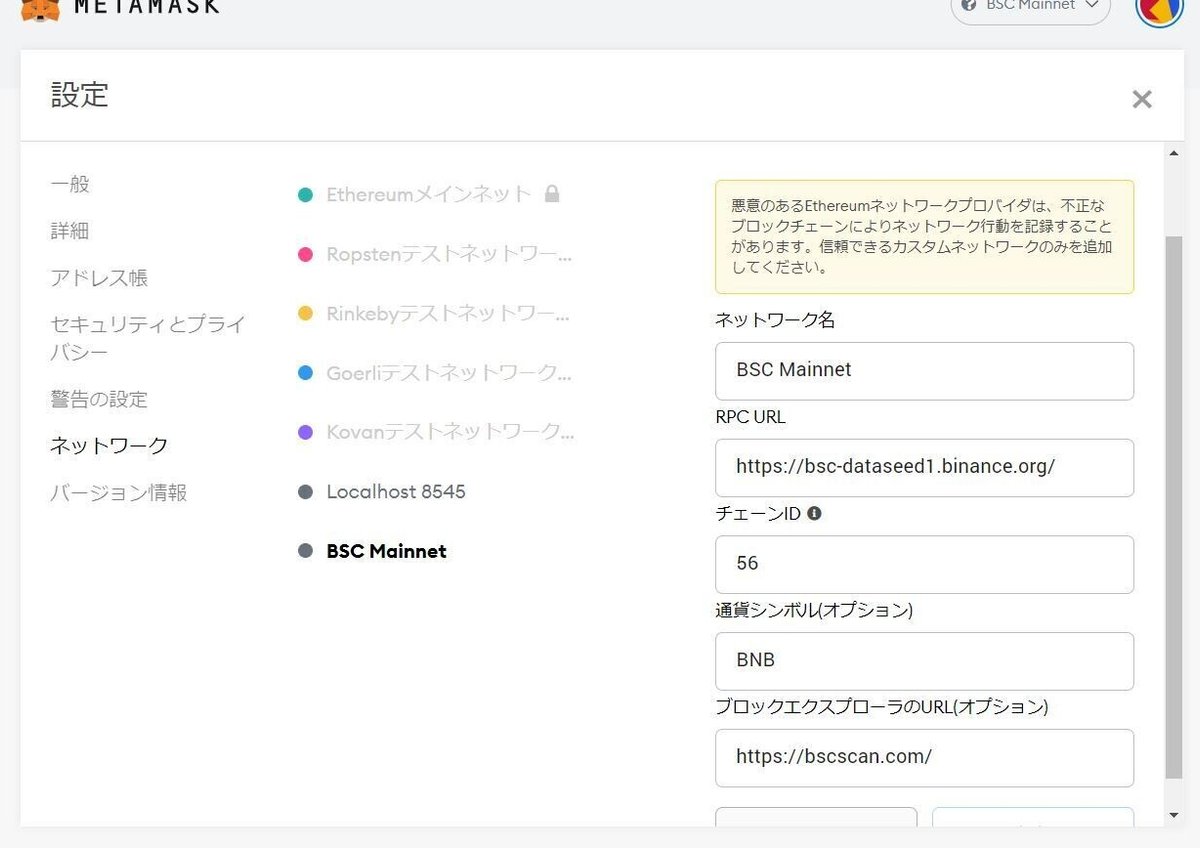Open the 一般 settings section
This screenshot has width=1200, height=848.
[x=70, y=184]
